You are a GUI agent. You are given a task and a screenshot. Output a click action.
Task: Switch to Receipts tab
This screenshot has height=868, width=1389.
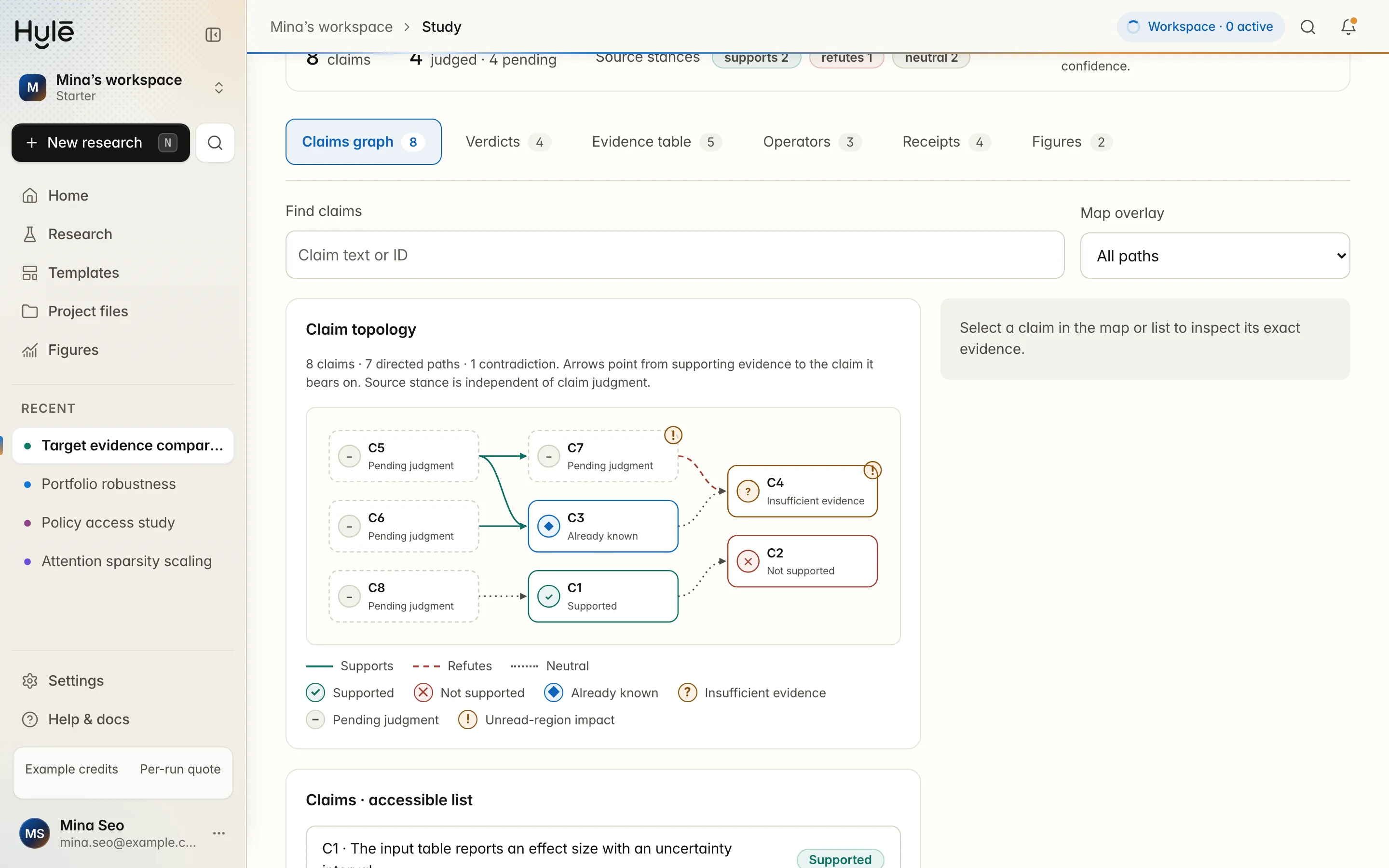point(946,142)
